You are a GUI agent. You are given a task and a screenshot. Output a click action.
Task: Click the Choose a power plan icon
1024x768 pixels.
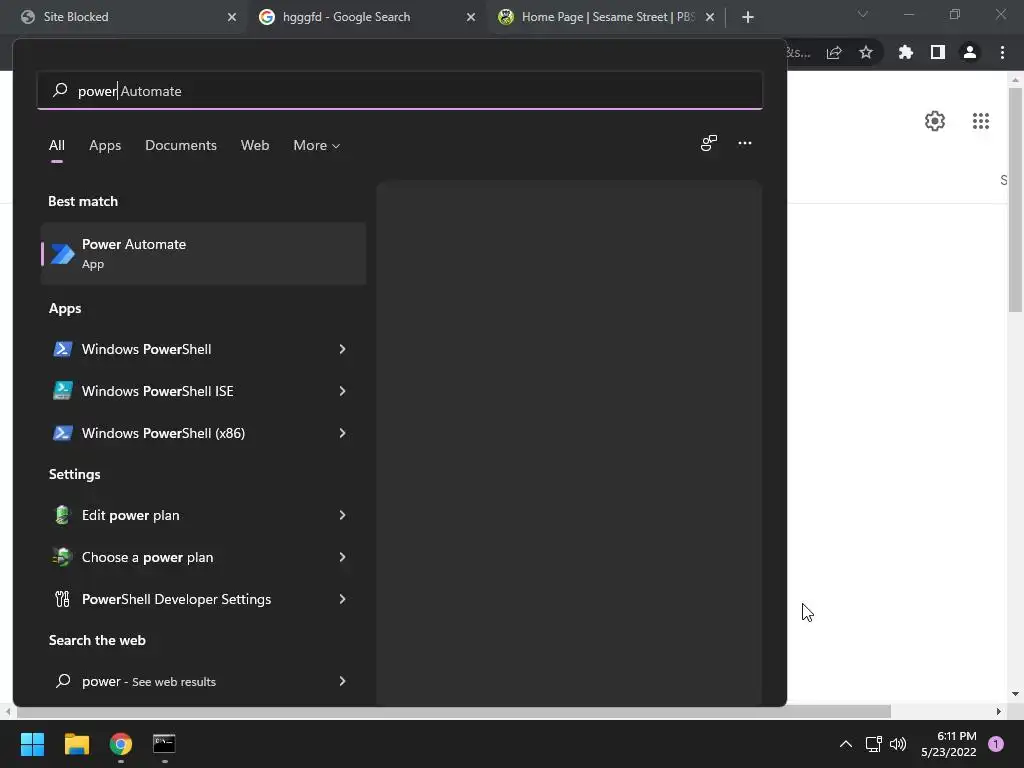click(x=62, y=557)
